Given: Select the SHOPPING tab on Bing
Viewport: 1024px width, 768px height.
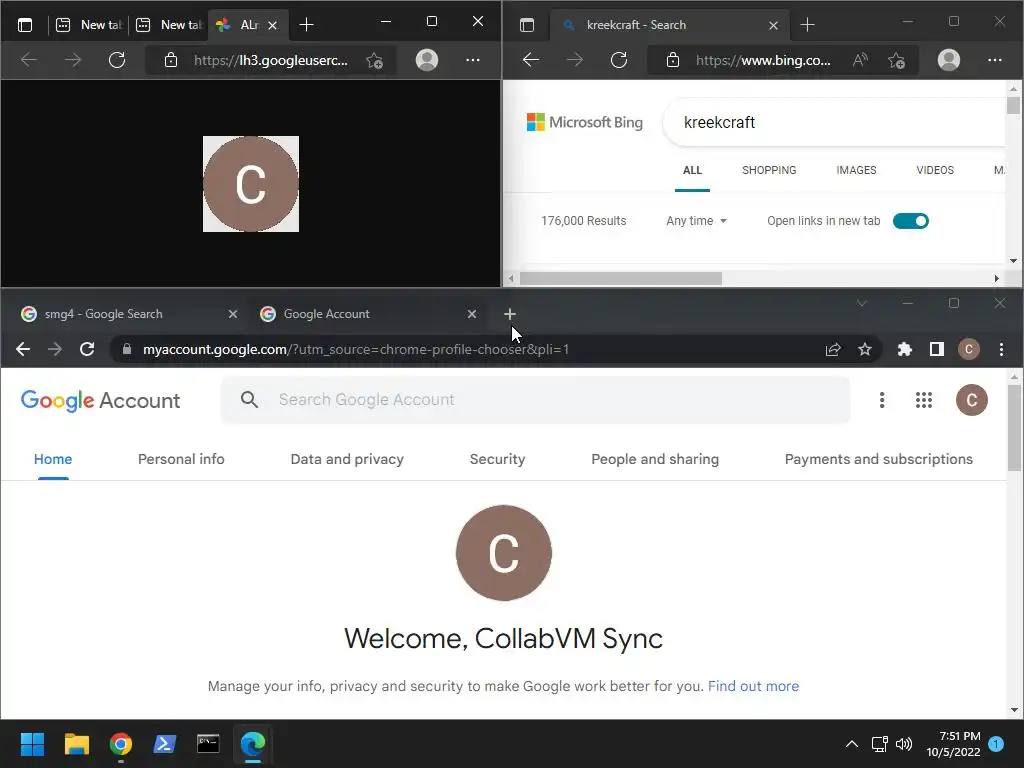Looking at the screenshot, I should [769, 170].
